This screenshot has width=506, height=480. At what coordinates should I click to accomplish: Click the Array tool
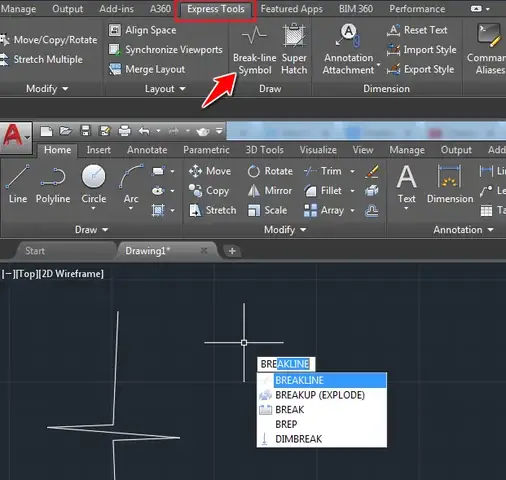324,210
